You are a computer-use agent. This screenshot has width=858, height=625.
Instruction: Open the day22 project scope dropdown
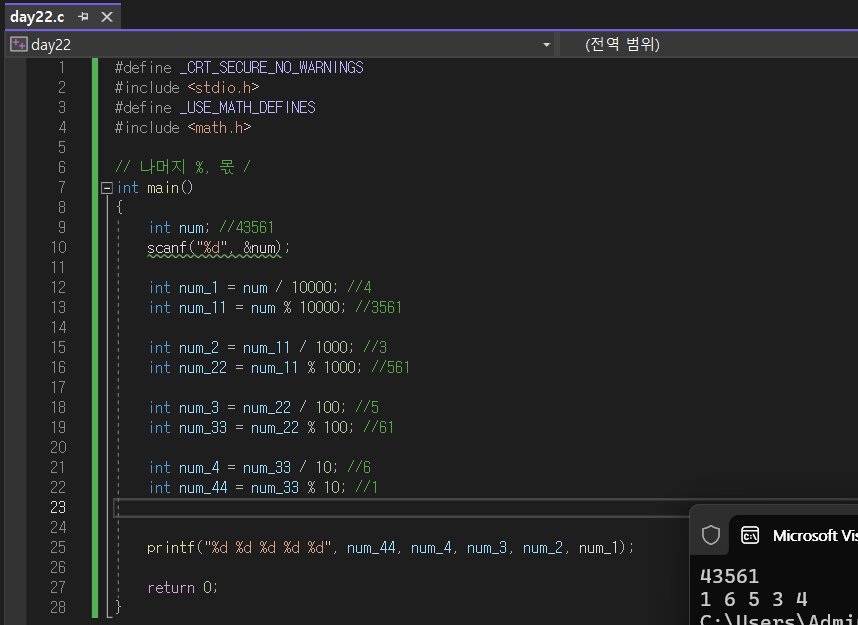pos(546,45)
